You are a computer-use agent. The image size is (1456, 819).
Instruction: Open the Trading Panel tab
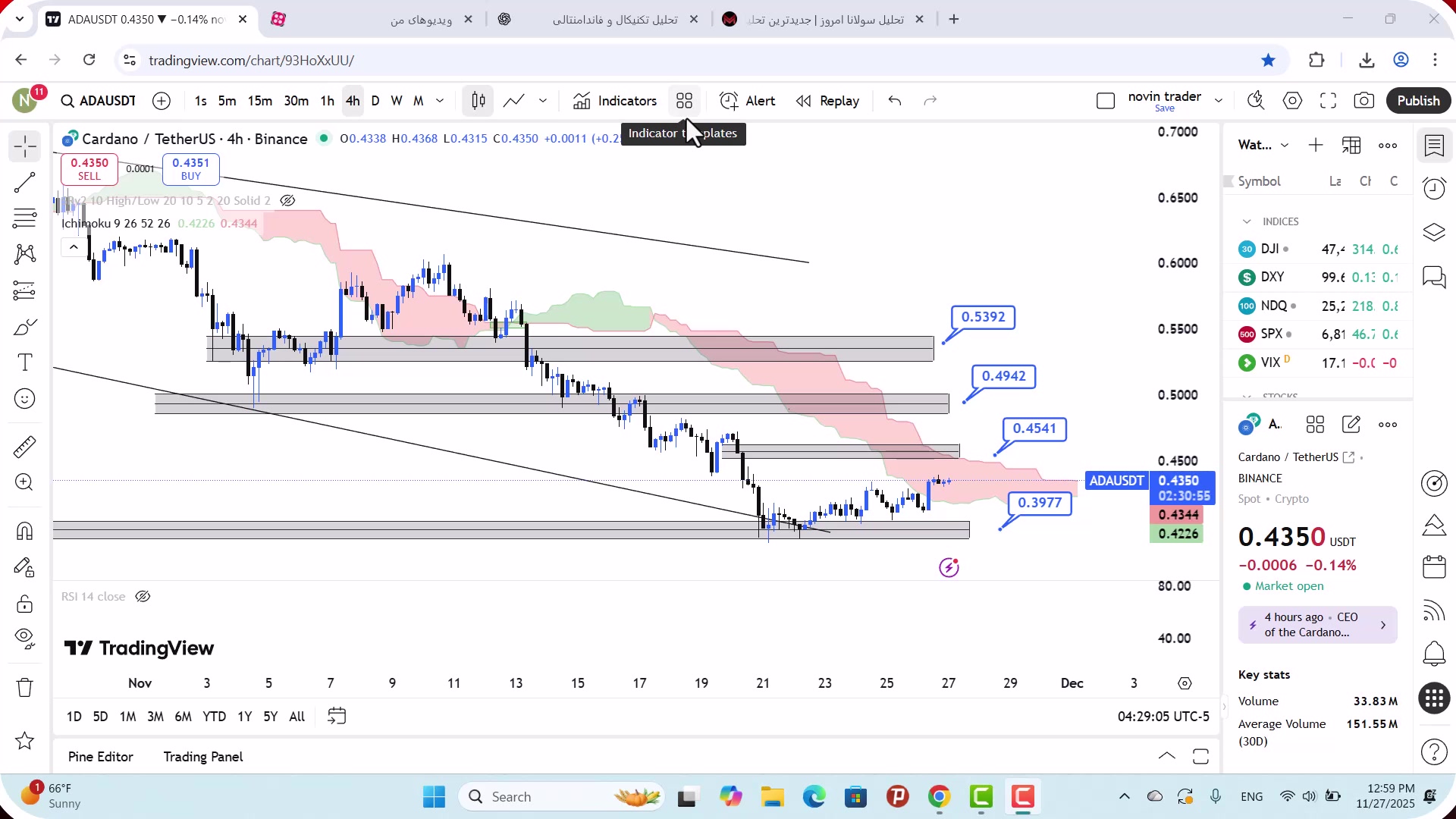[x=203, y=757]
